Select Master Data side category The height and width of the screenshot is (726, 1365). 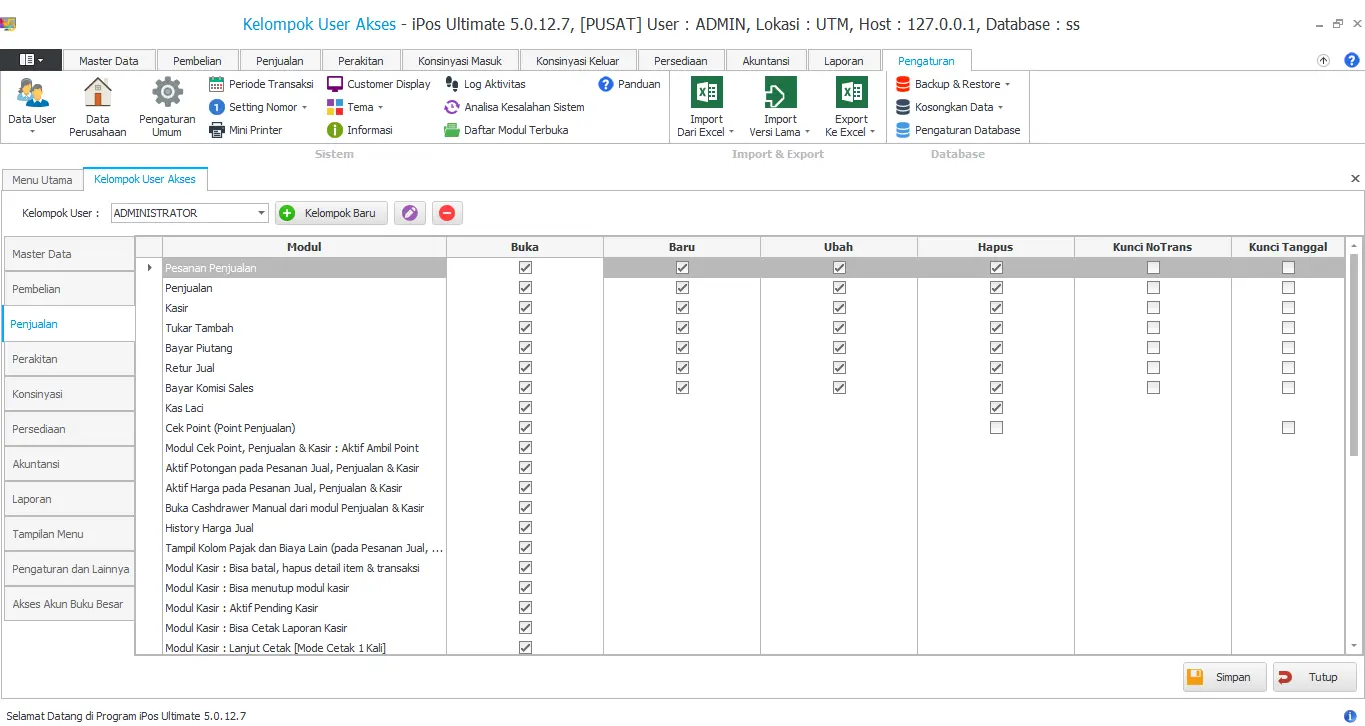(x=69, y=254)
